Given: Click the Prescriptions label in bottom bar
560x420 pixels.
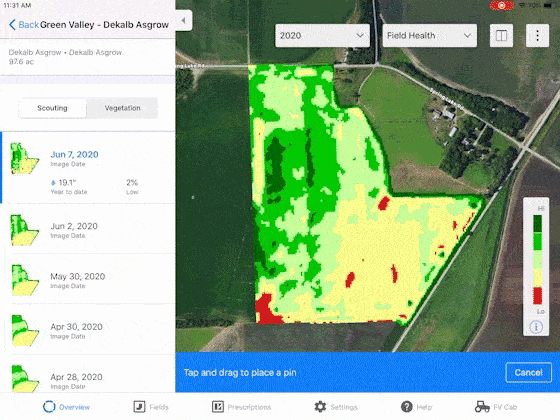Looking at the screenshot, I should point(249,407).
